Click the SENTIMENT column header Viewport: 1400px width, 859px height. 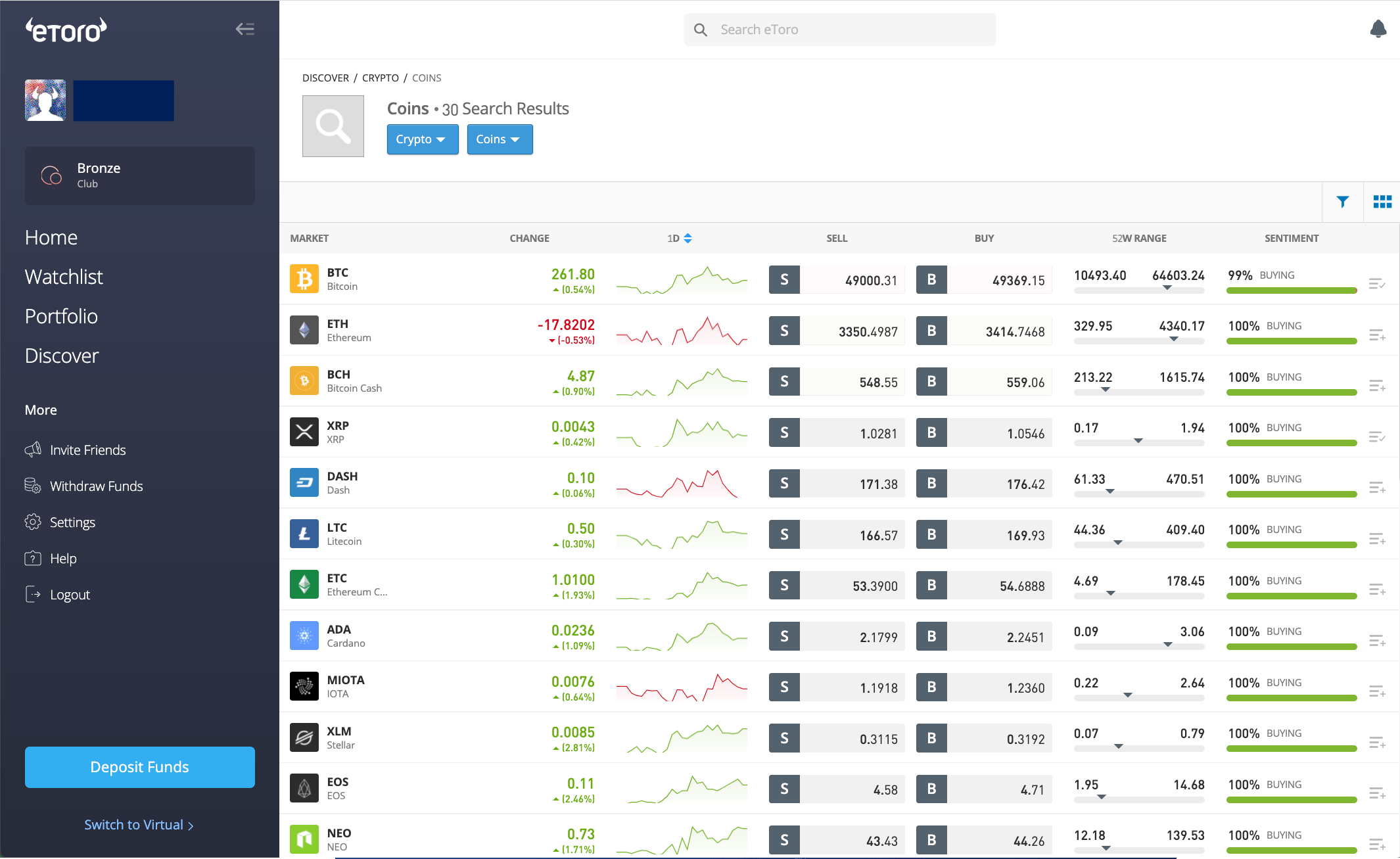1291,238
